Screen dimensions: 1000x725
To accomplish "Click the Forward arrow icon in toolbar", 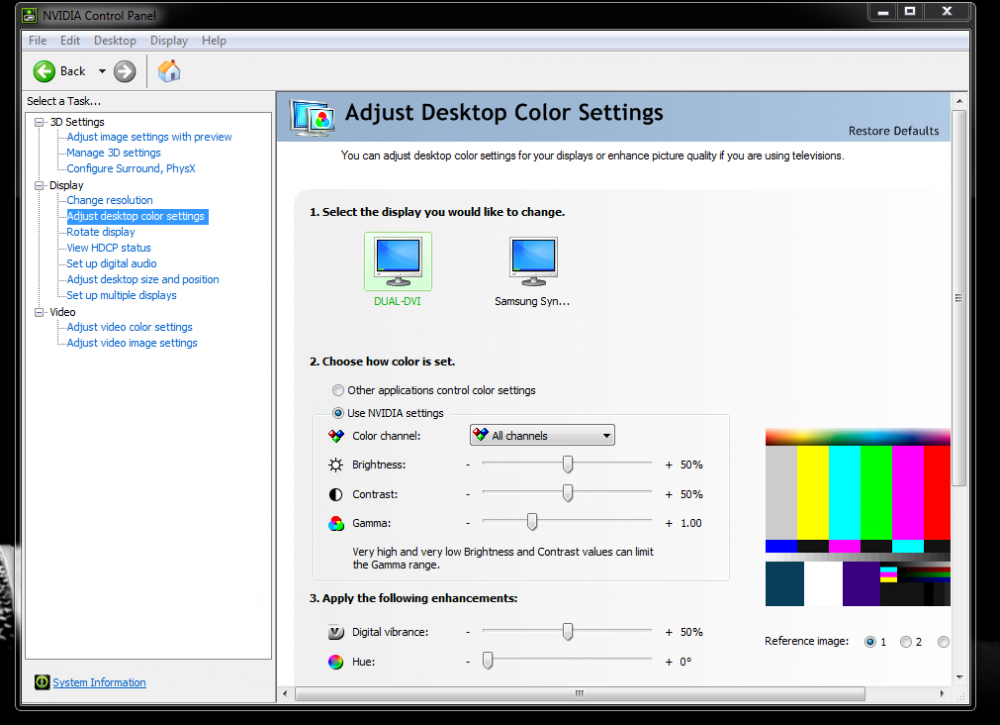I will 124,71.
